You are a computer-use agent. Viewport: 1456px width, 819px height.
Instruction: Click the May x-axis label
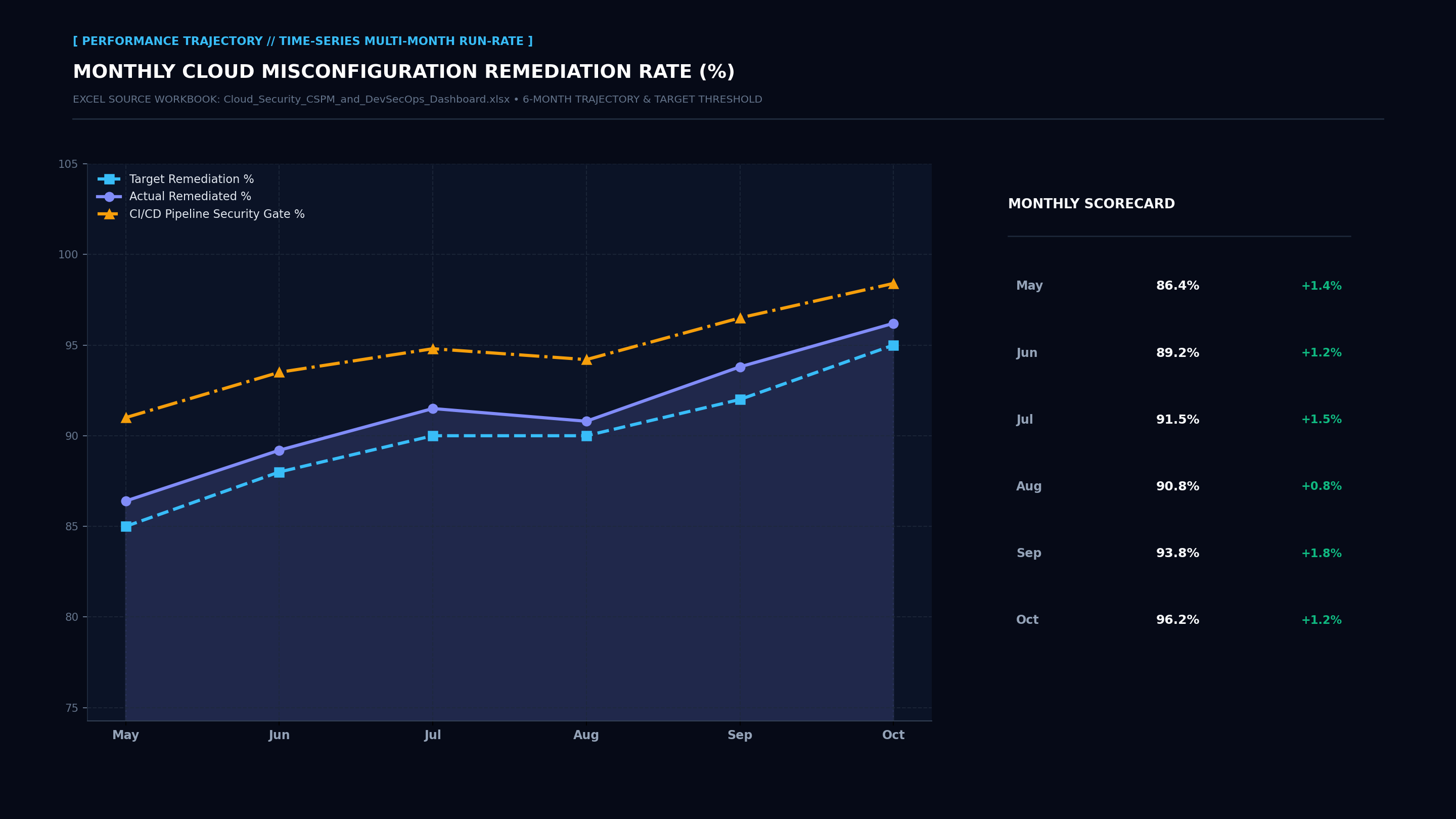125,736
